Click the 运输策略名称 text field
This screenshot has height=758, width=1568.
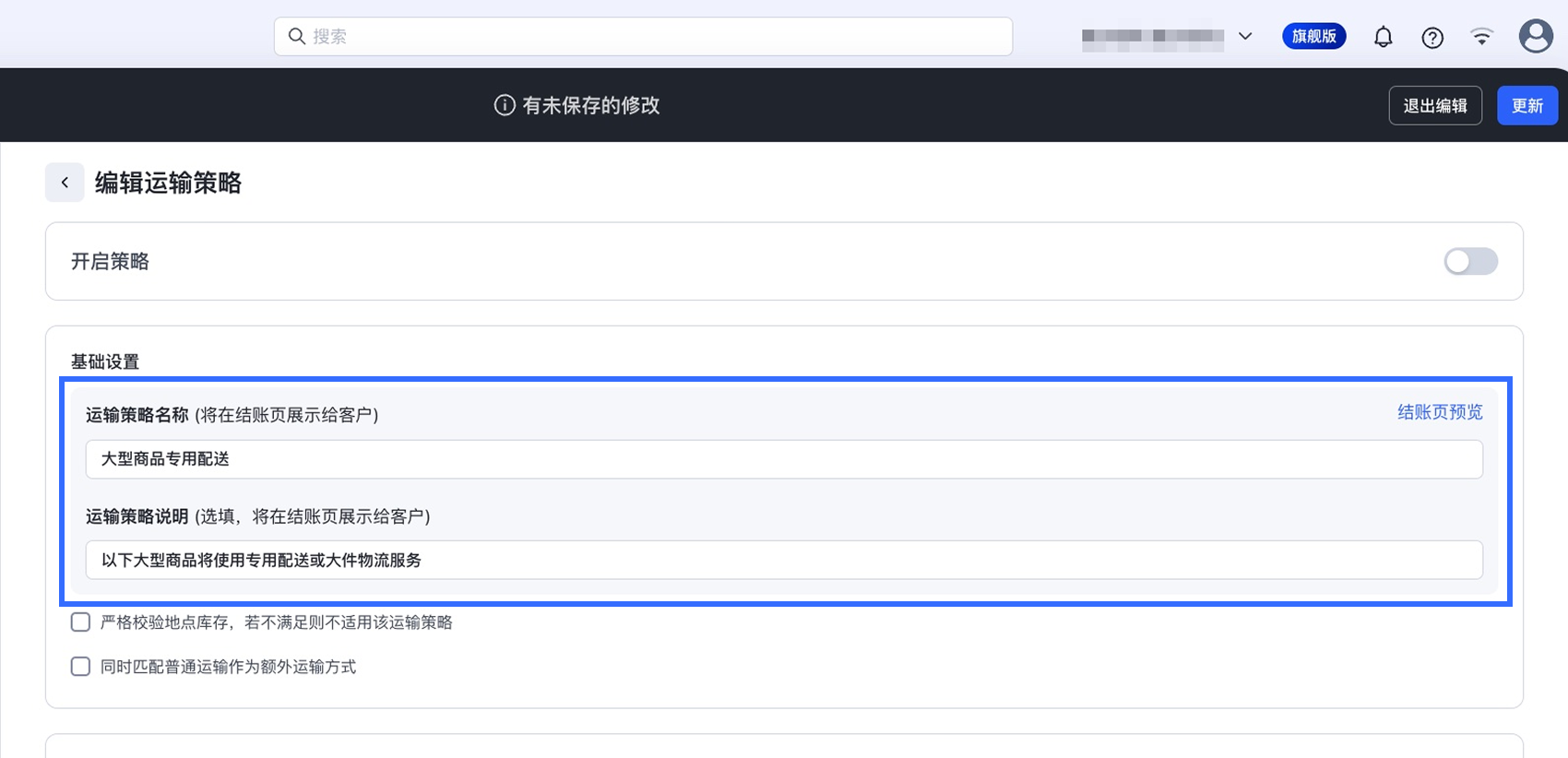pyautogui.click(x=784, y=459)
